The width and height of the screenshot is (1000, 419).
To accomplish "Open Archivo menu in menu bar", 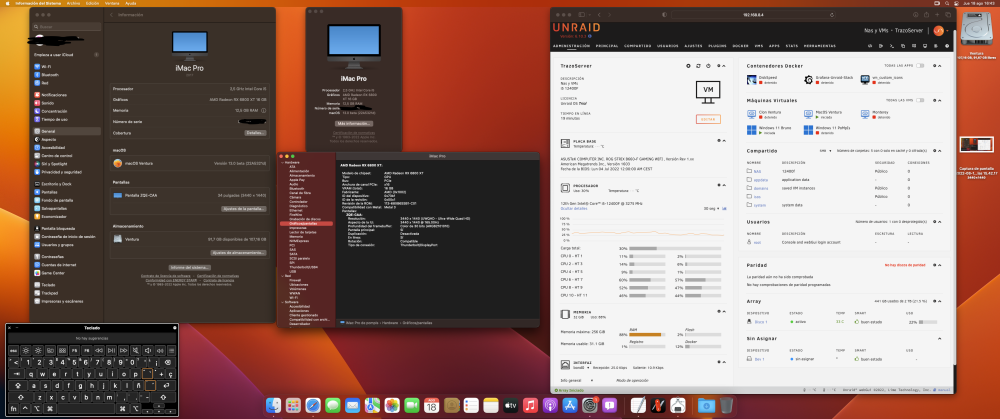I will click(73, 3).
